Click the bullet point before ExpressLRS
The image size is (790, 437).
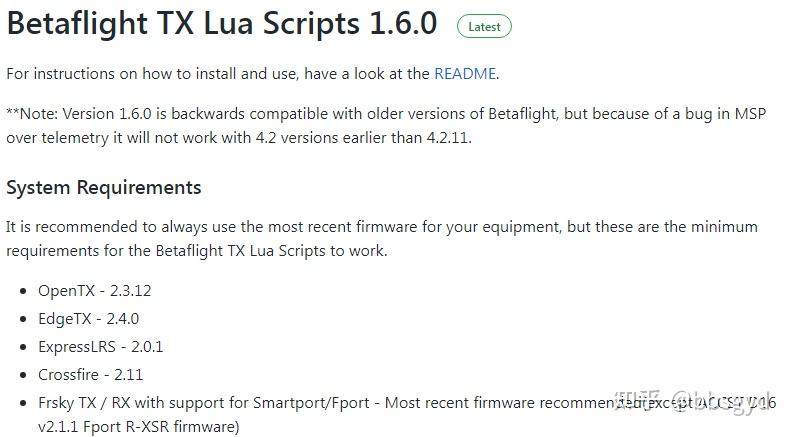[24, 347]
